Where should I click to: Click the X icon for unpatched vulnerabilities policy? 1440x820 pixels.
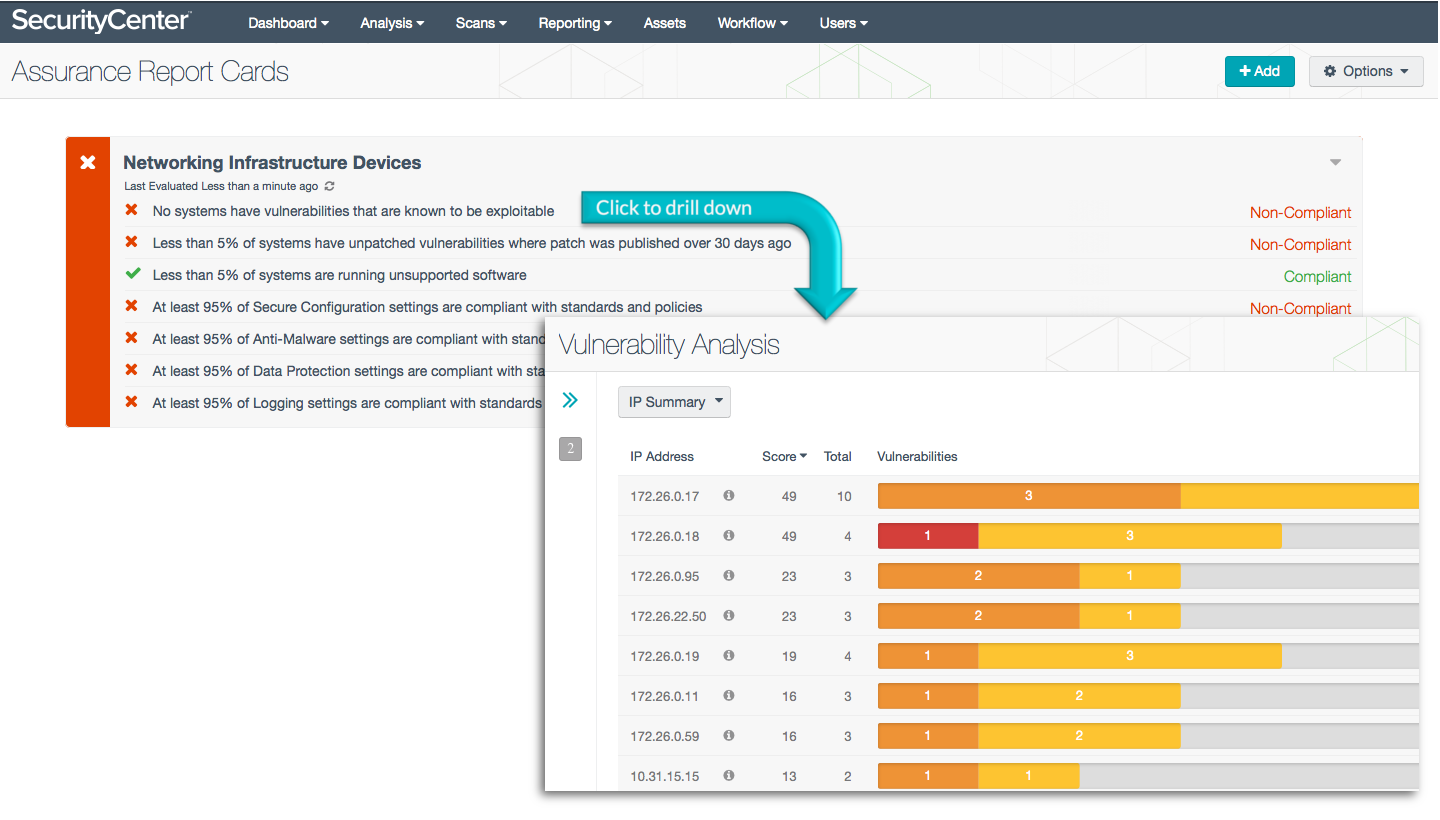pos(131,242)
